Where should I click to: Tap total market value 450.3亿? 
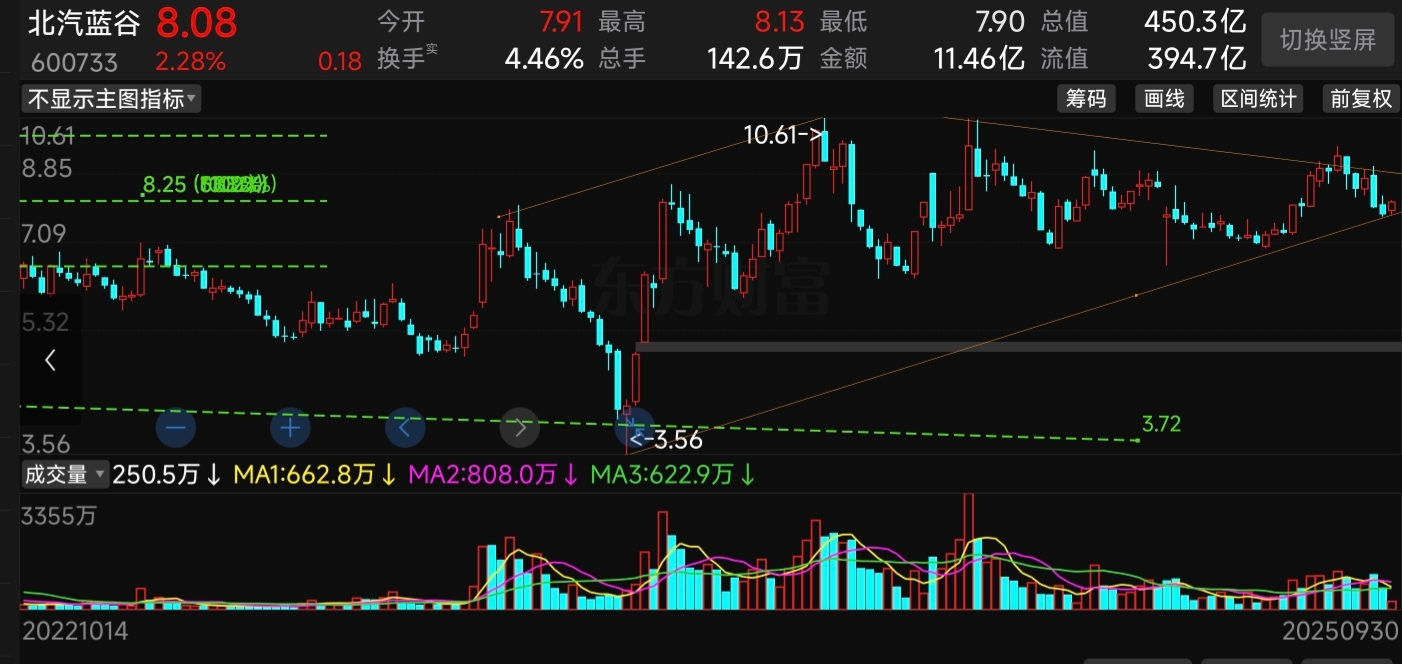pos(1195,21)
